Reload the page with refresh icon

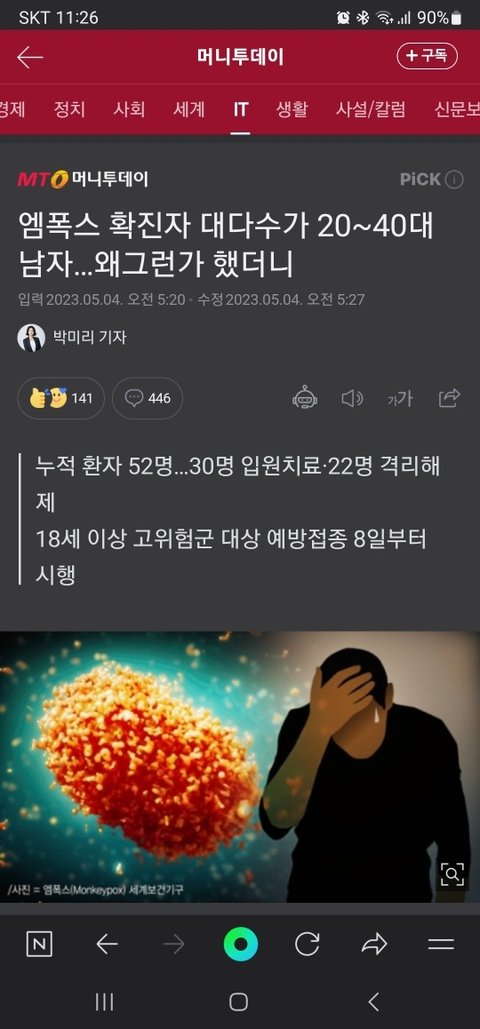point(307,944)
